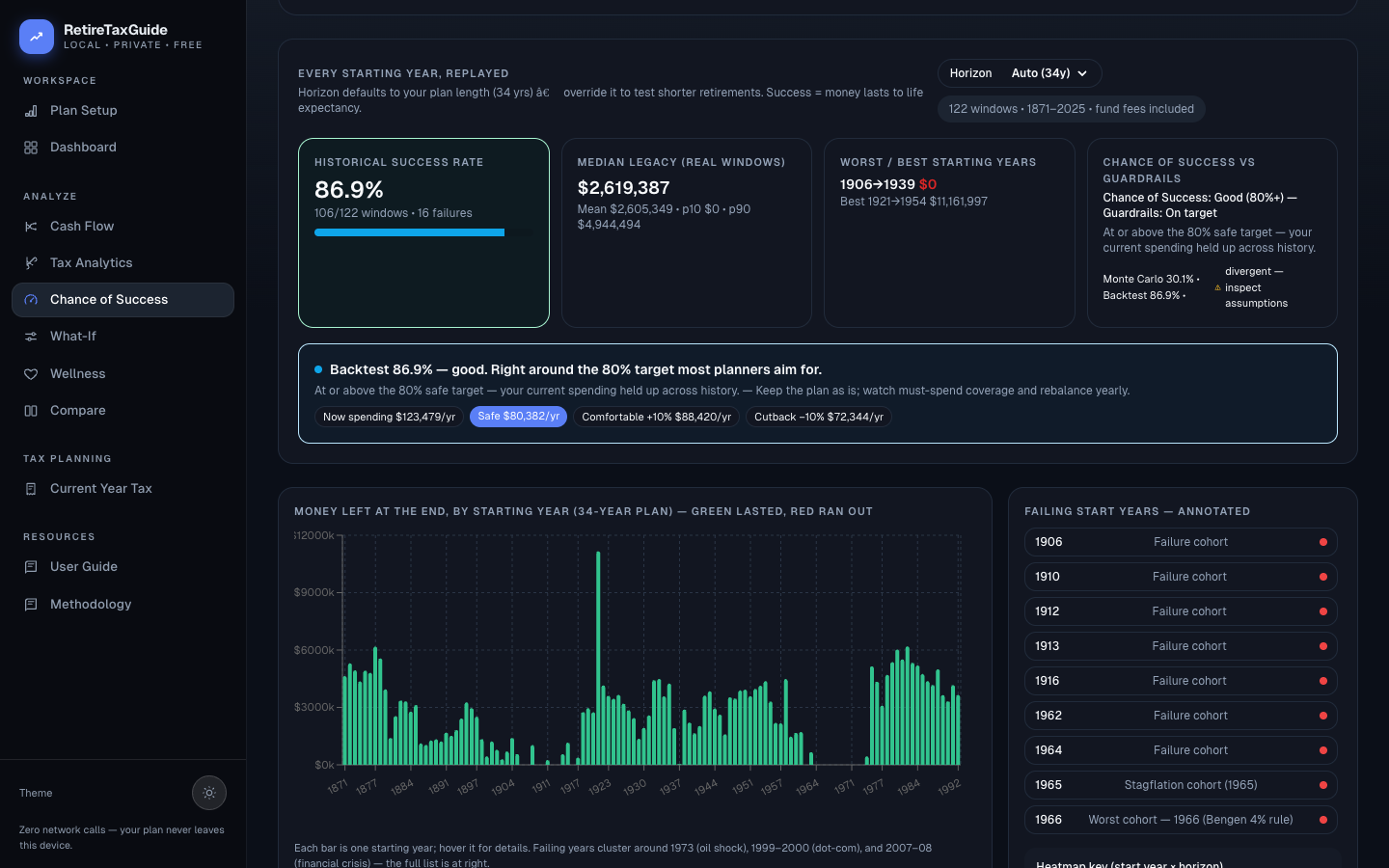Click the historical success rate progress bar

pyautogui.click(x=423, y=232)
